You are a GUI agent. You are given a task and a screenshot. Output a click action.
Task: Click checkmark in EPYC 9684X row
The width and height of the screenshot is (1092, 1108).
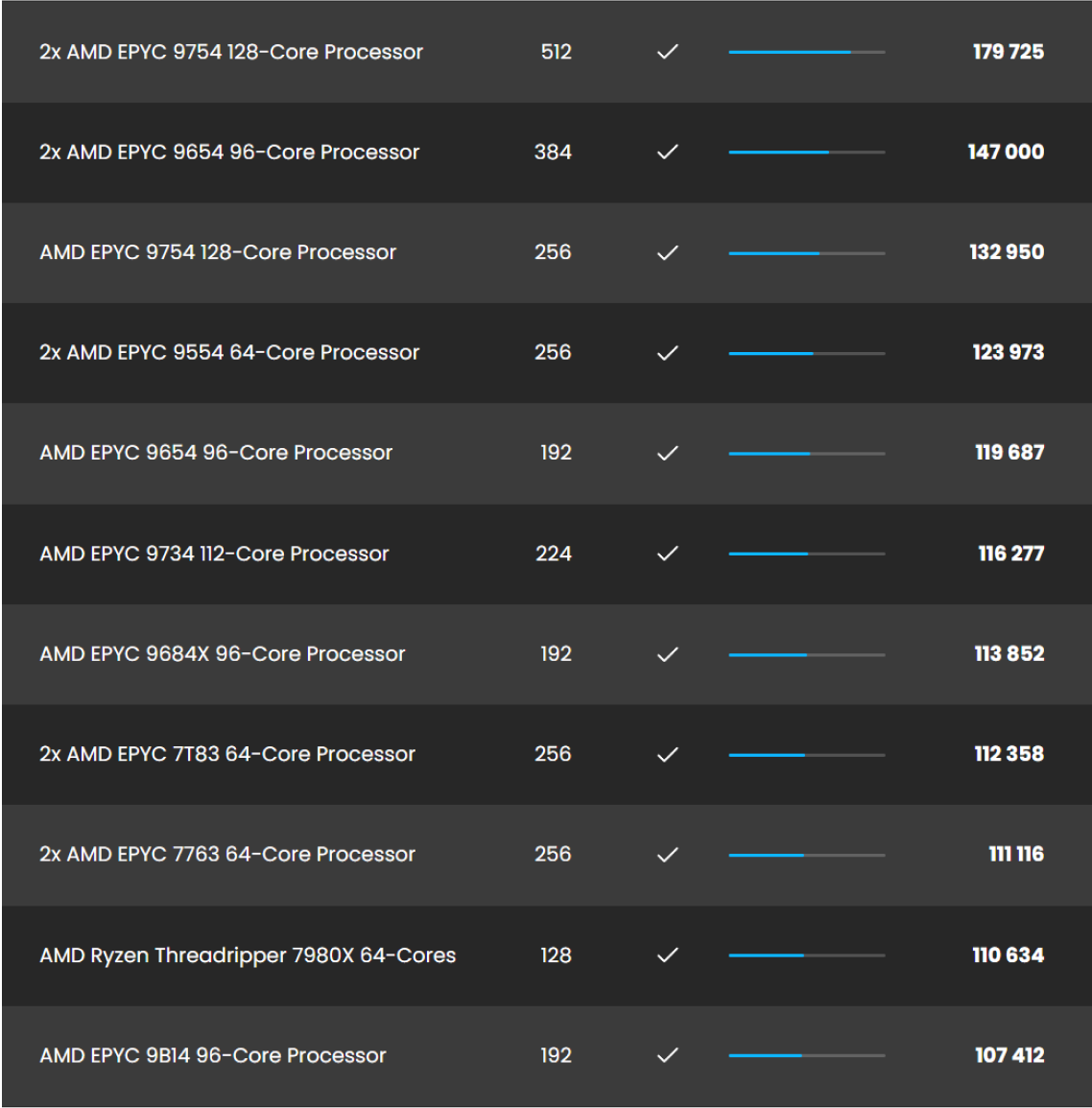[668, 654]
